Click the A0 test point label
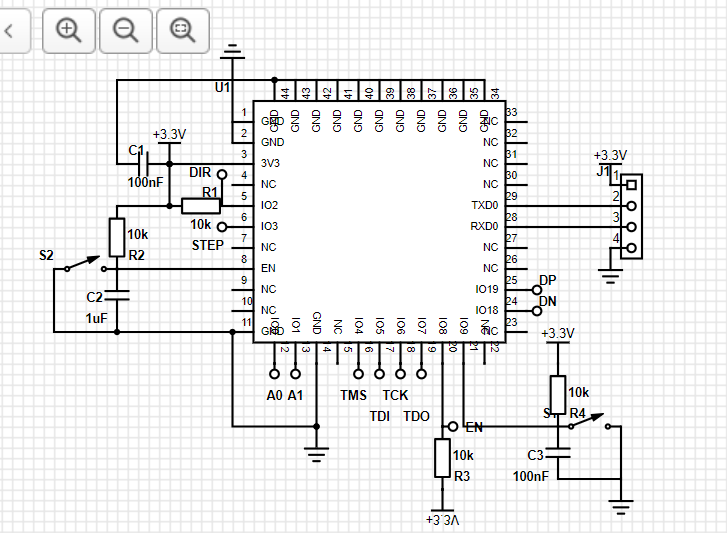 pyautogui.click(x=274, y=395)
